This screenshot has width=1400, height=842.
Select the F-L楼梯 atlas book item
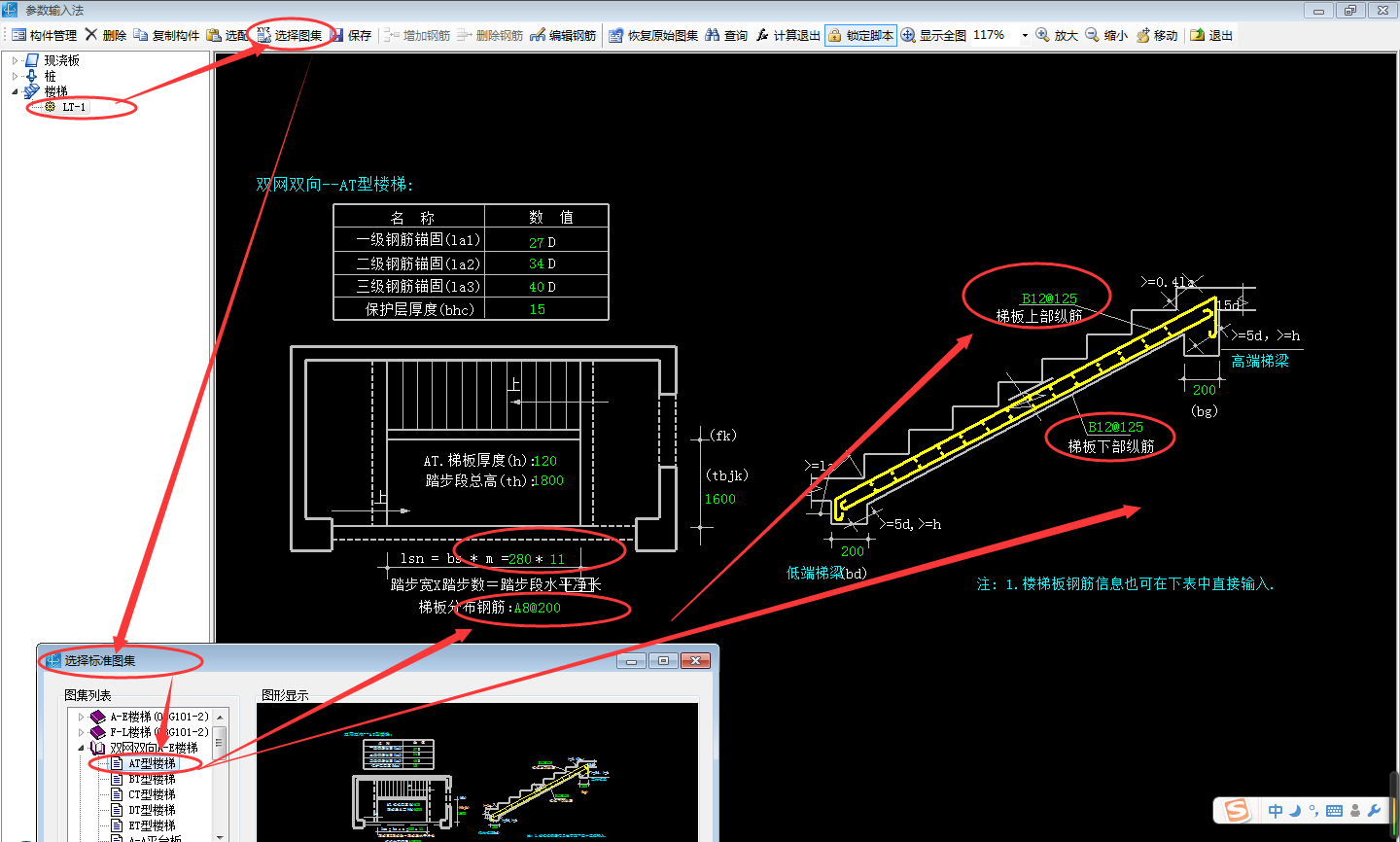158,732
